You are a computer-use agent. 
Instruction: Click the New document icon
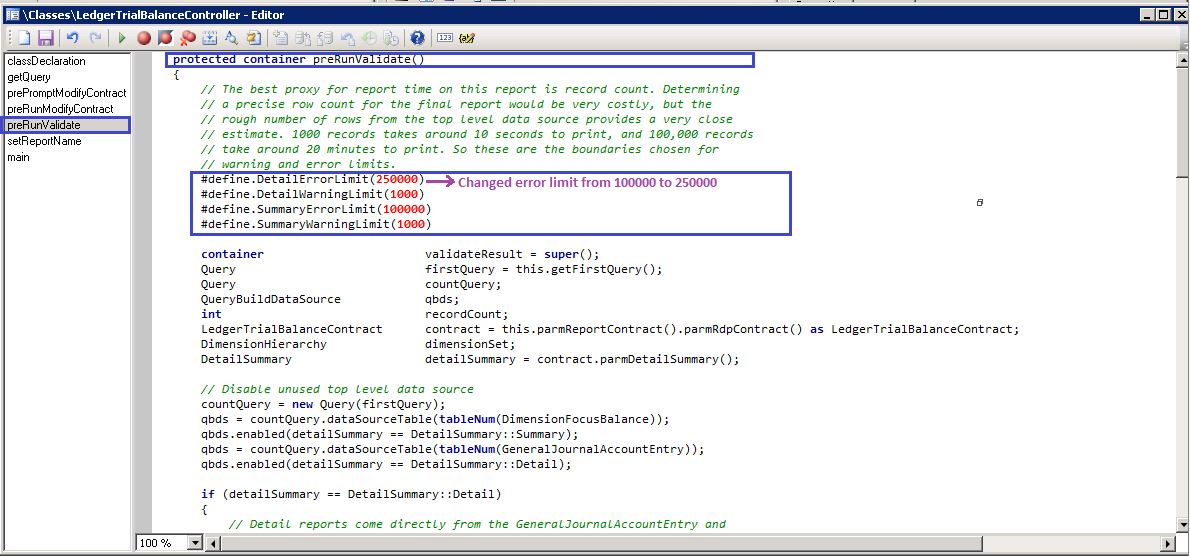click(24, 38)
